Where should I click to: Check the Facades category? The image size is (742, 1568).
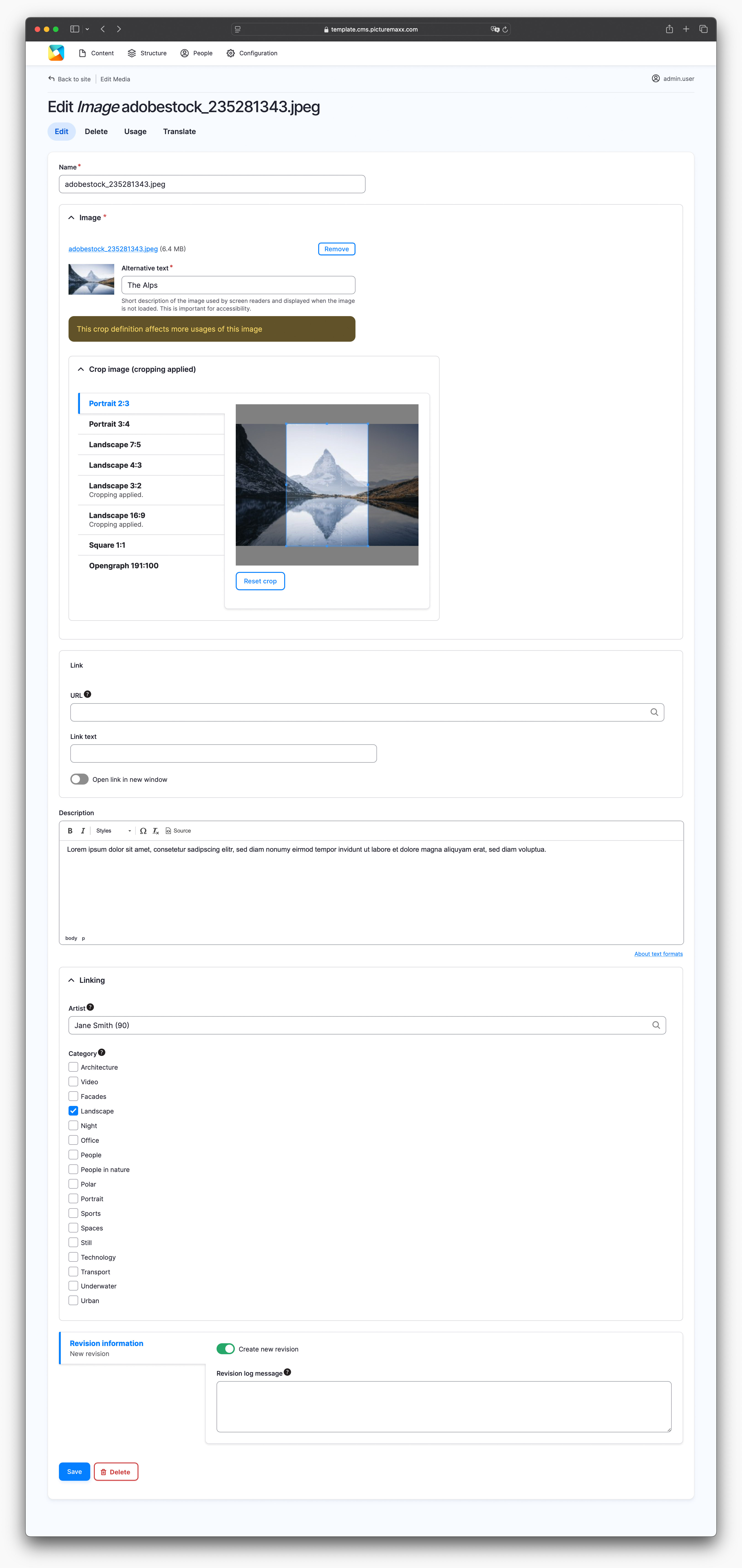[x=74, y=1096]
